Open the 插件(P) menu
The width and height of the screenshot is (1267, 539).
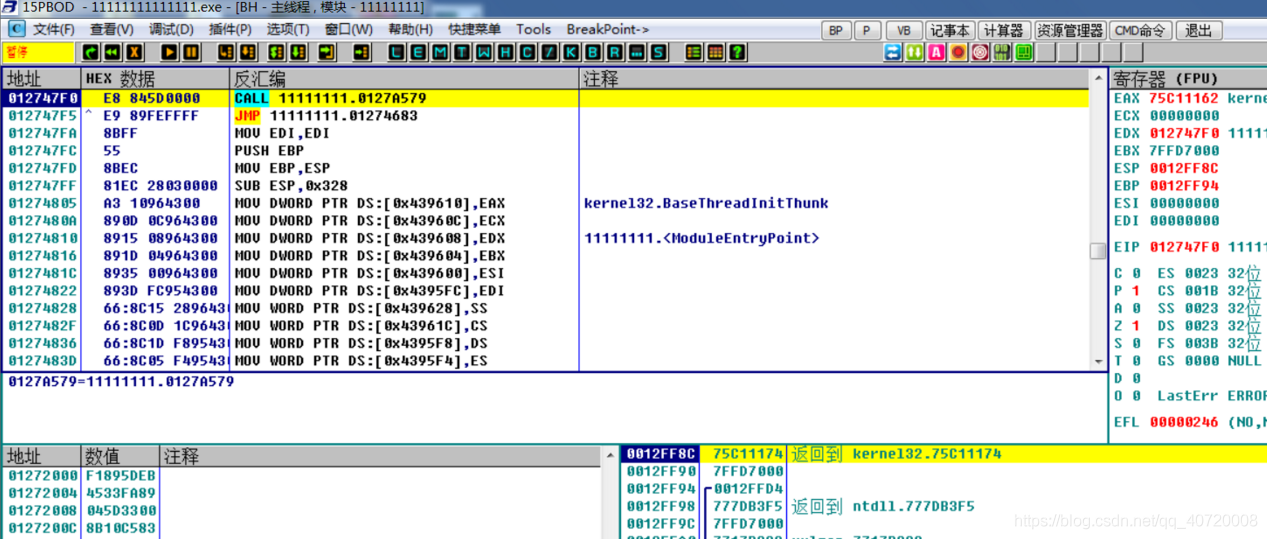click(x=230, y=30)
